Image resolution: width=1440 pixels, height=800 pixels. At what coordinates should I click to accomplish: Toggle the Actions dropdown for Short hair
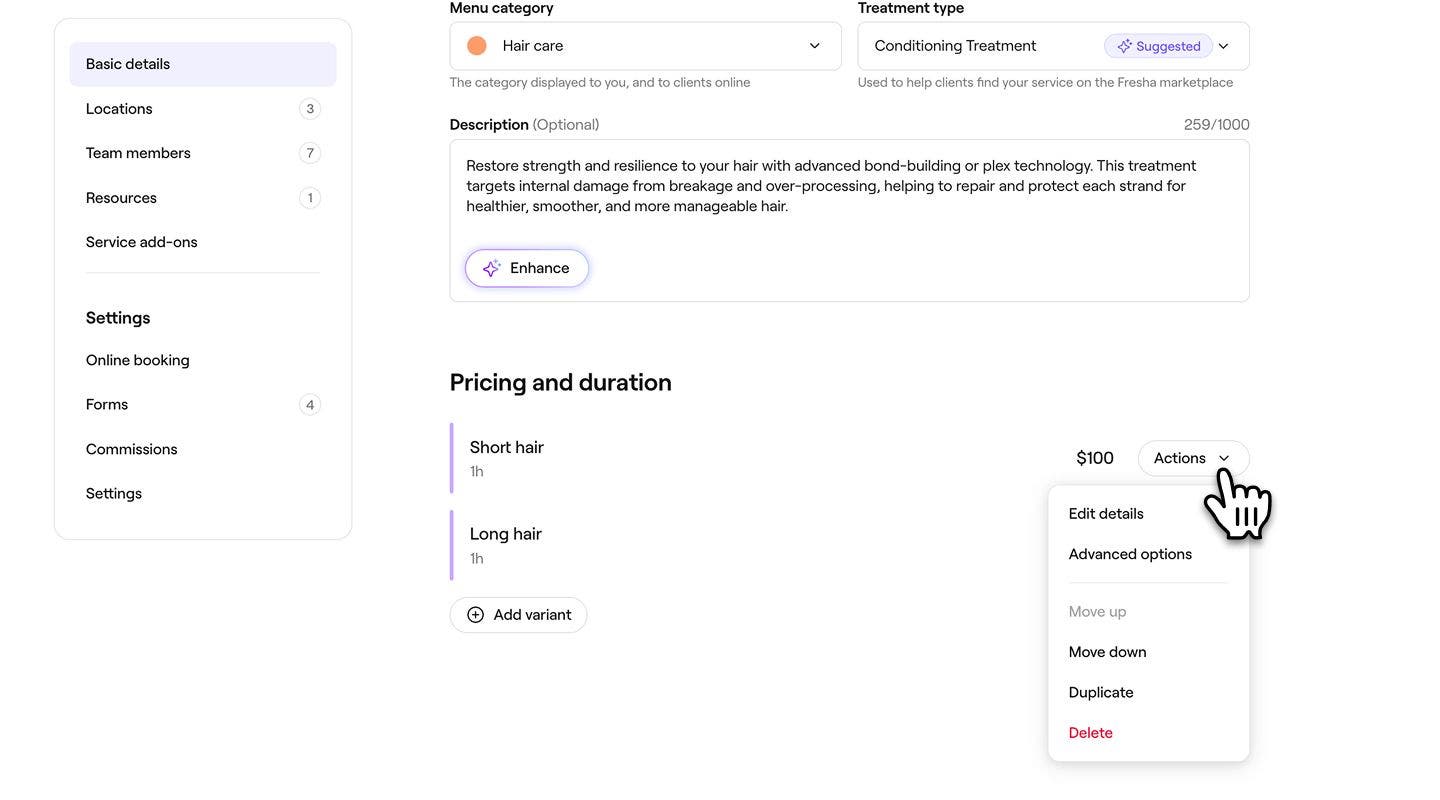[1192, 458]
